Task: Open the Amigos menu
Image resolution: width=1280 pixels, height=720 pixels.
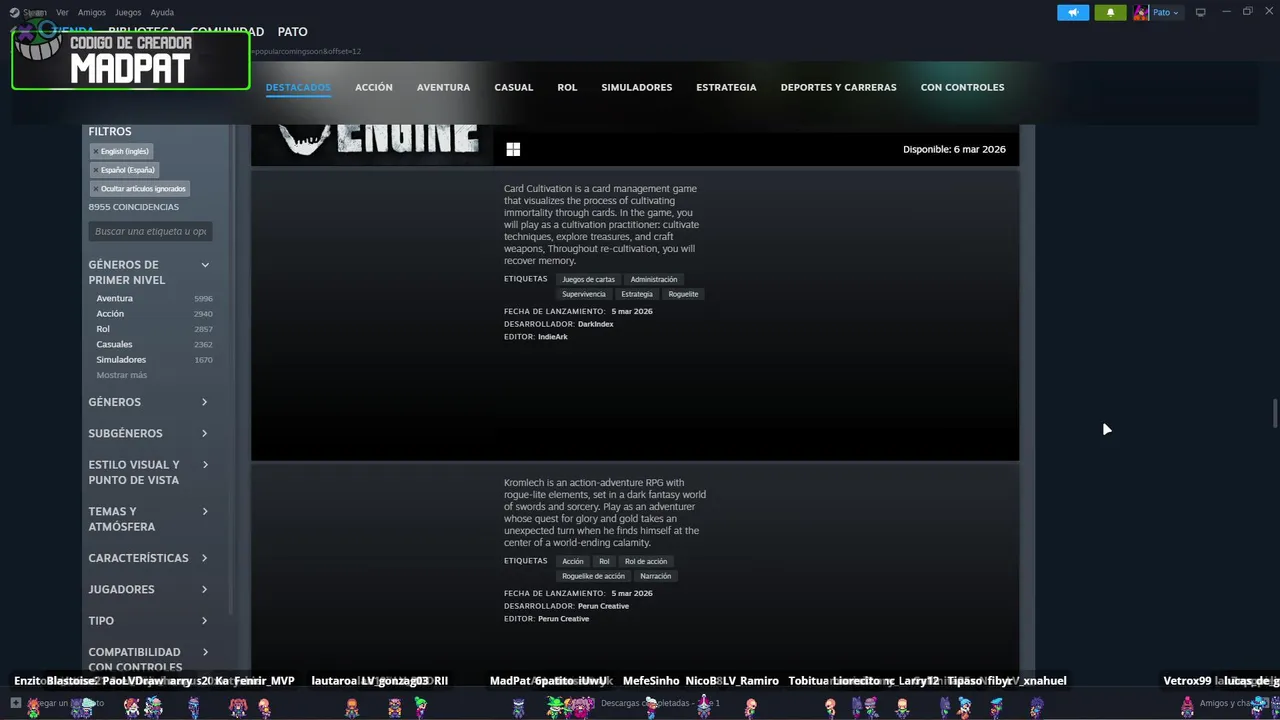Action: tap(92, 13)
